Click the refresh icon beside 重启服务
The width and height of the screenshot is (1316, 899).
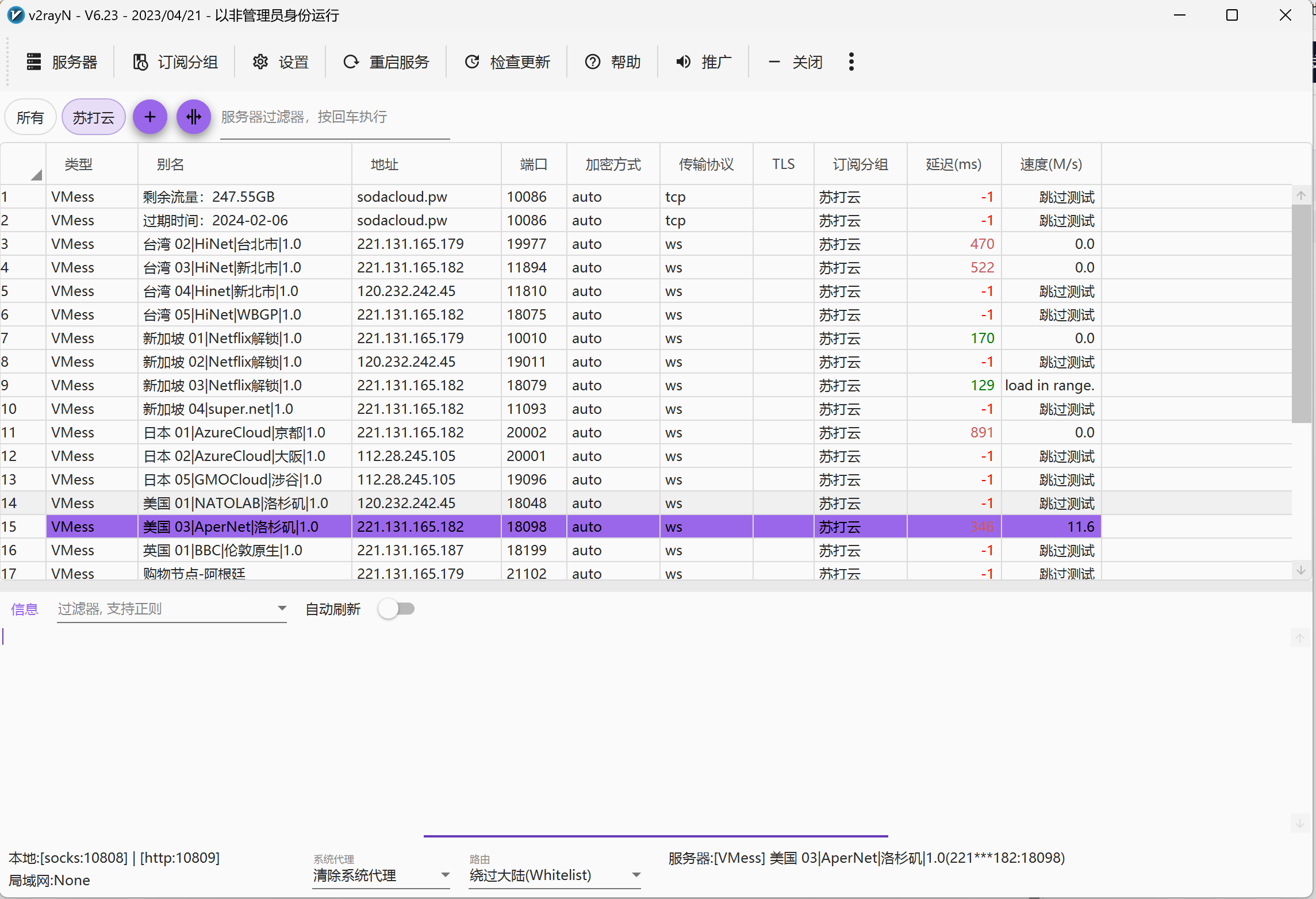(x=351, y=62)
